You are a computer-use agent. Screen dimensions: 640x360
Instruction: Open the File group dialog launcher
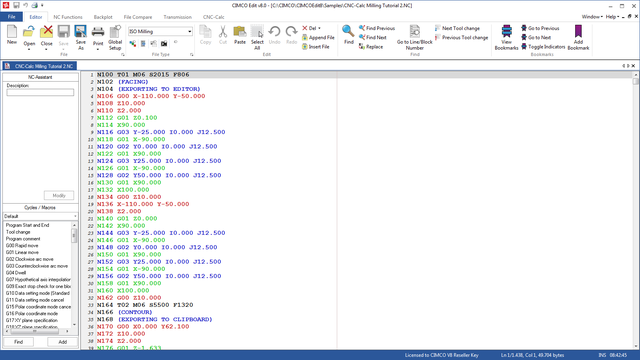122,54
